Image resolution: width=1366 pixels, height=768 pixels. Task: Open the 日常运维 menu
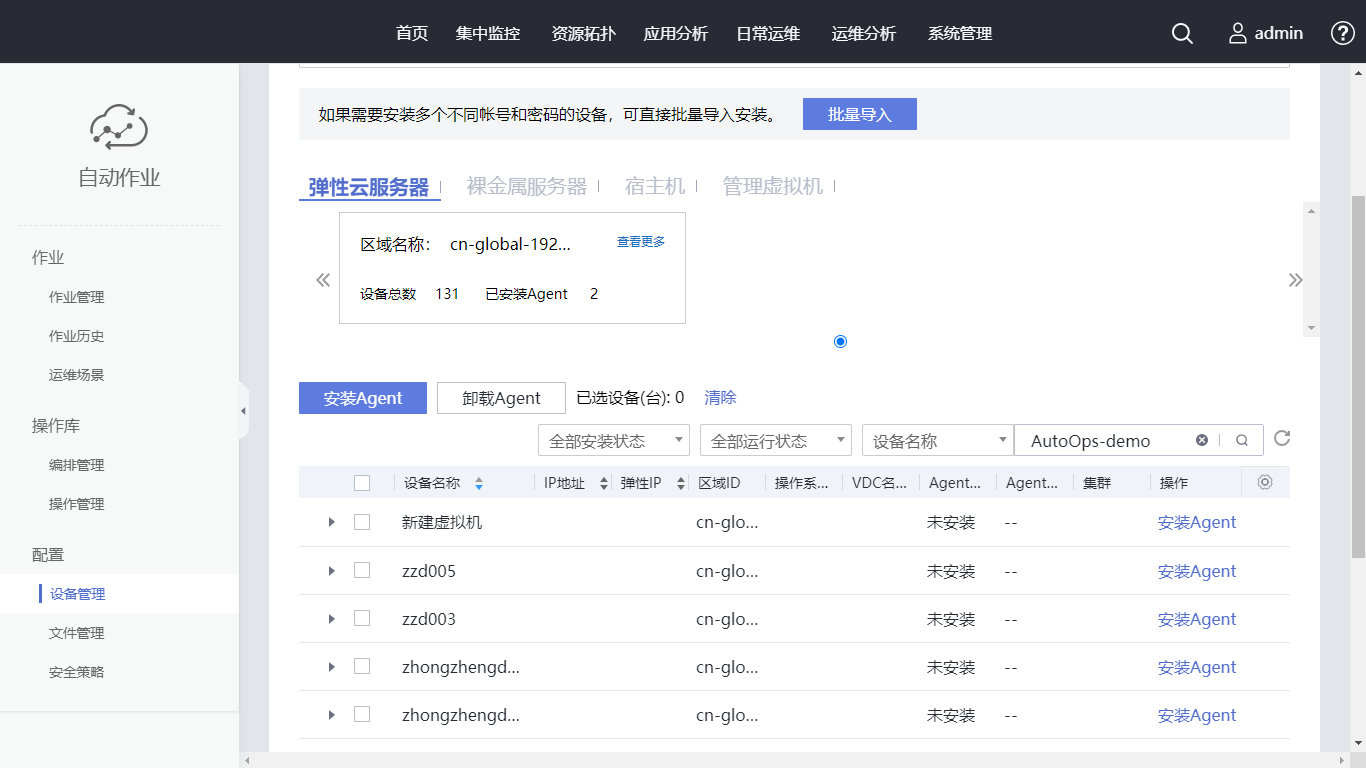coord(768,34)
